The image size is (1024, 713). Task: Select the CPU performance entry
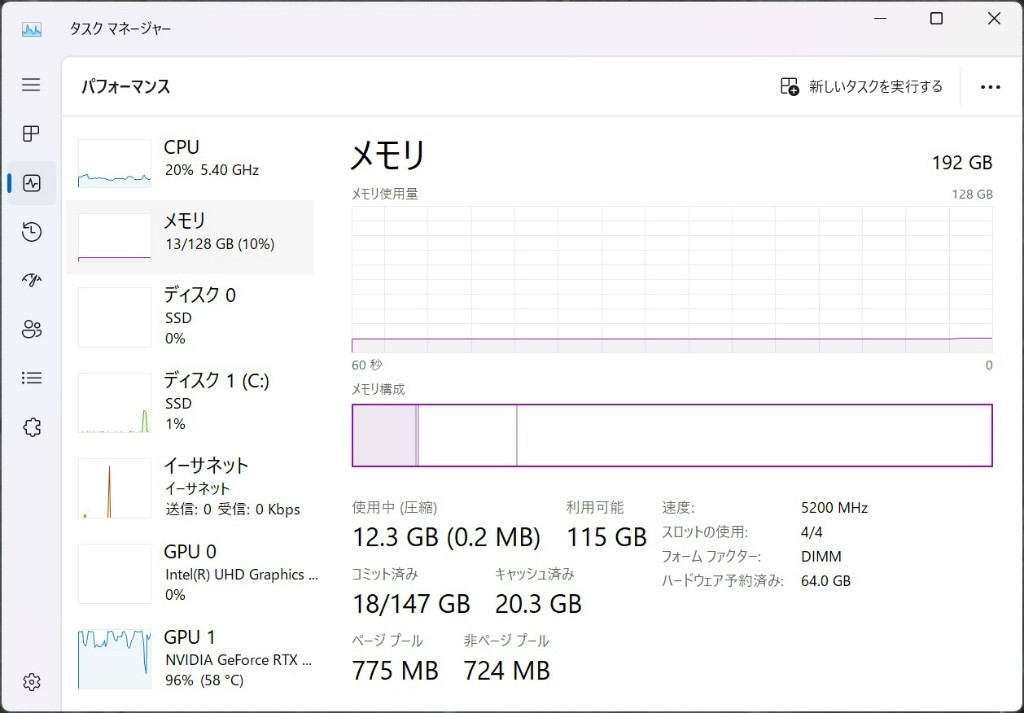pos(190,160)
